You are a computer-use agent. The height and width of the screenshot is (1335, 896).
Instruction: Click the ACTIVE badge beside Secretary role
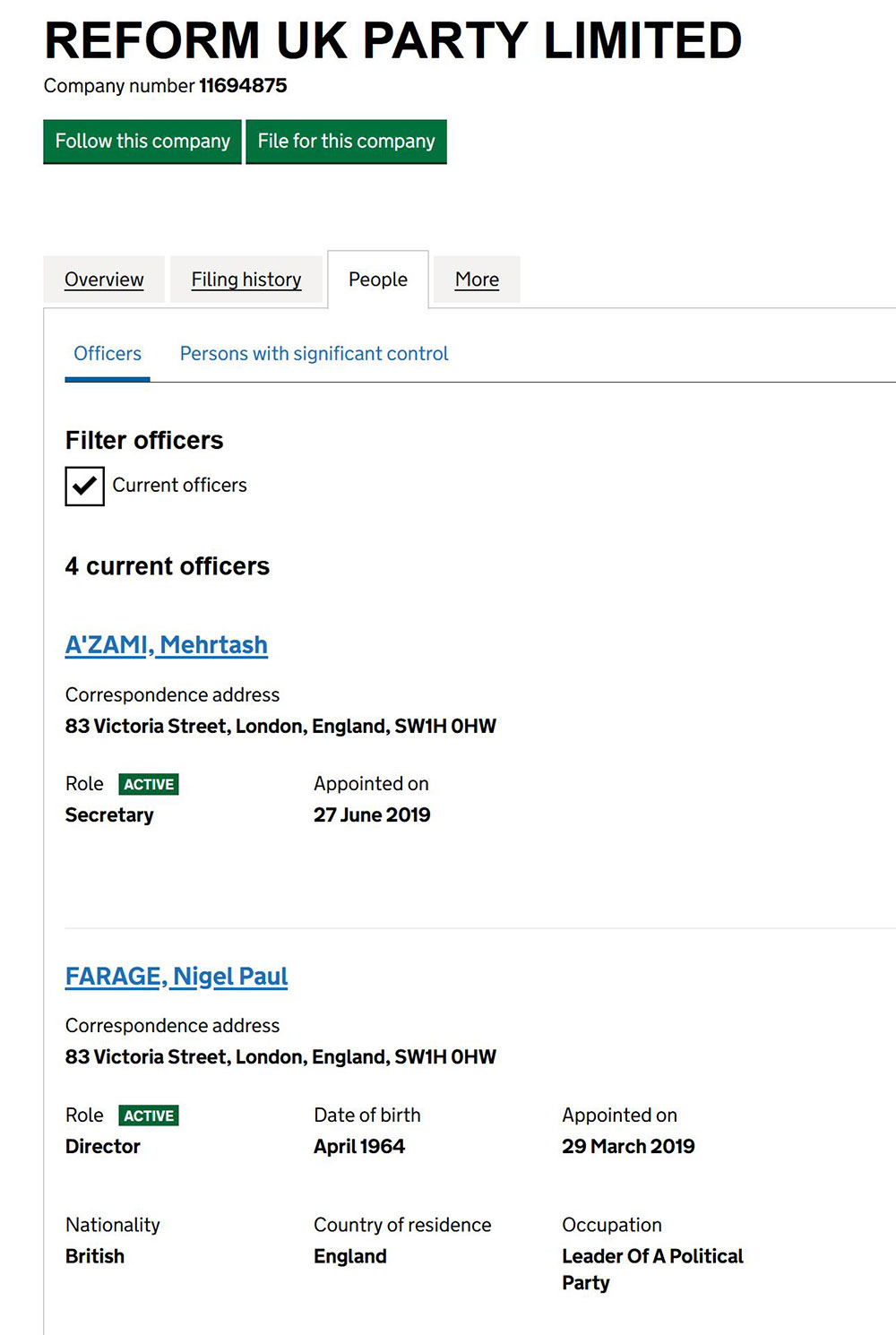[x=149, y=785]
